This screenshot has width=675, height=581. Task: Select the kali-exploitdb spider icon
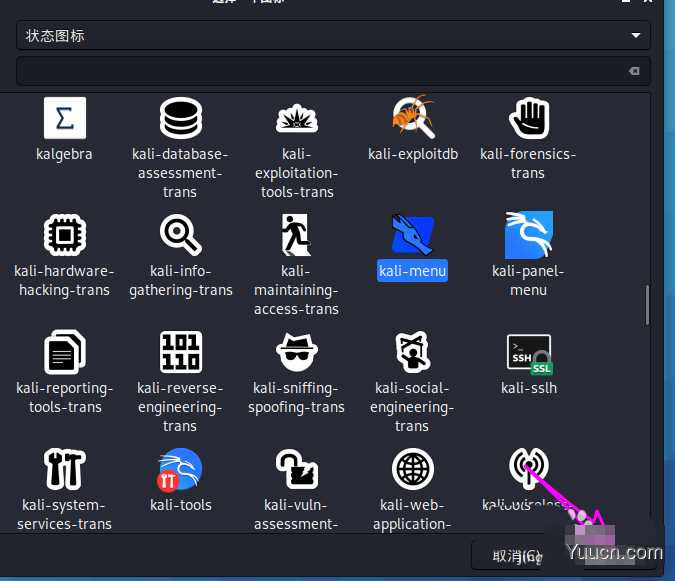click(x=413, y=117)
